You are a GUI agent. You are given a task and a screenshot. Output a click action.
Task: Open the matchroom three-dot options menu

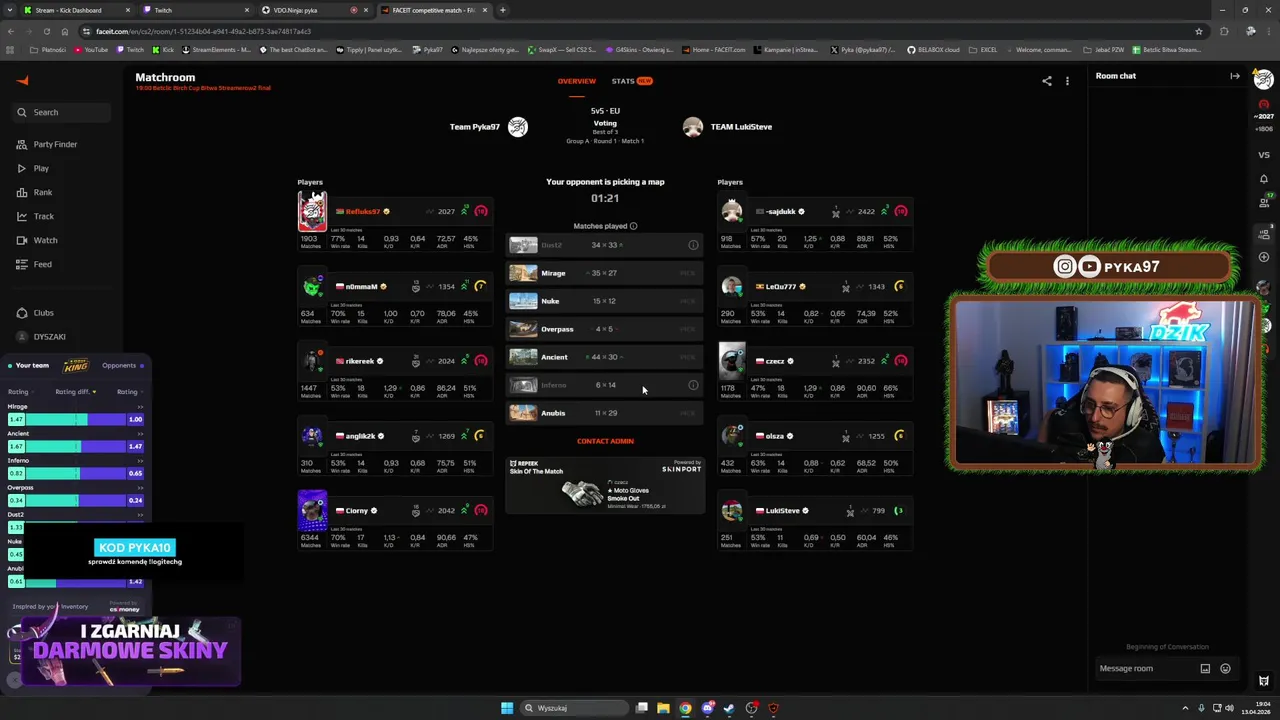click(1067, 81)
